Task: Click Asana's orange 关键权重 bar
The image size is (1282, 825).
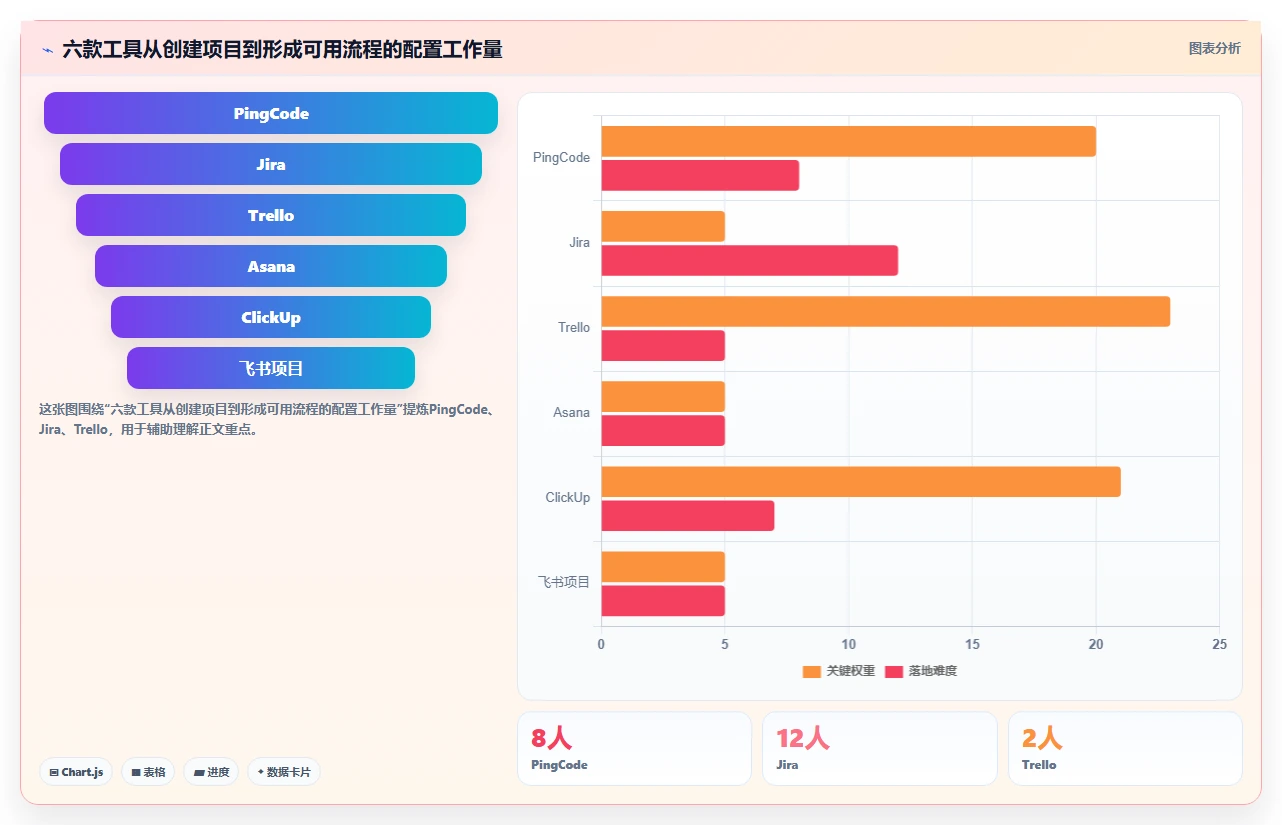Action: pyautogui.click(x=663, y=396)
